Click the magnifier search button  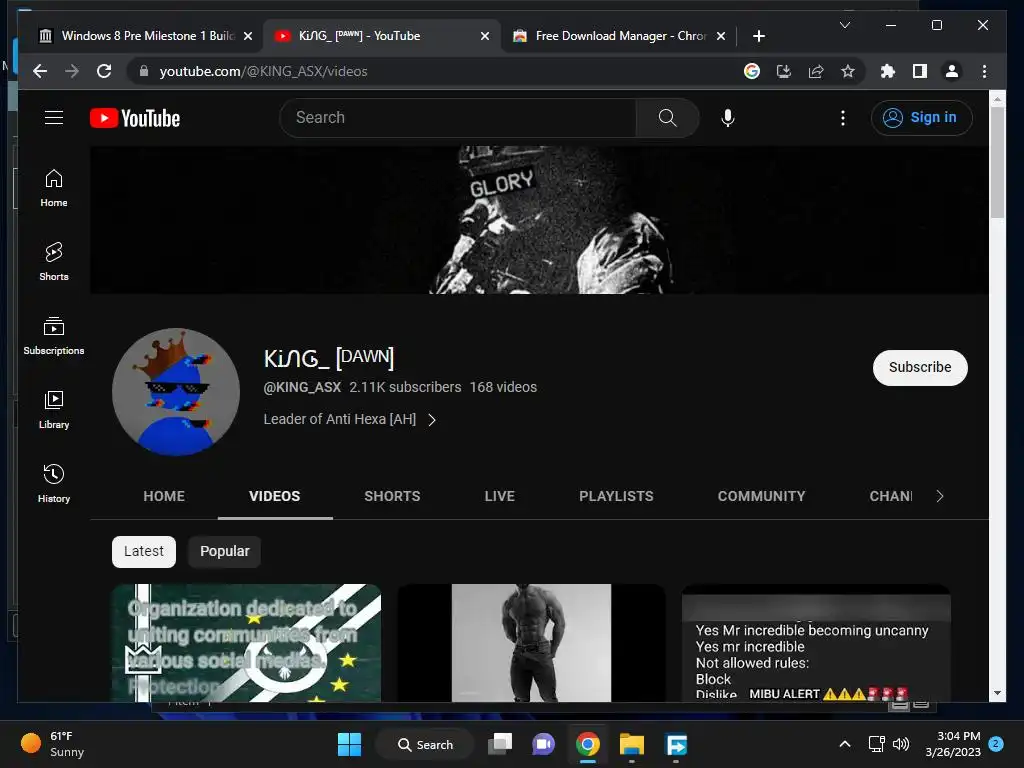667,118
